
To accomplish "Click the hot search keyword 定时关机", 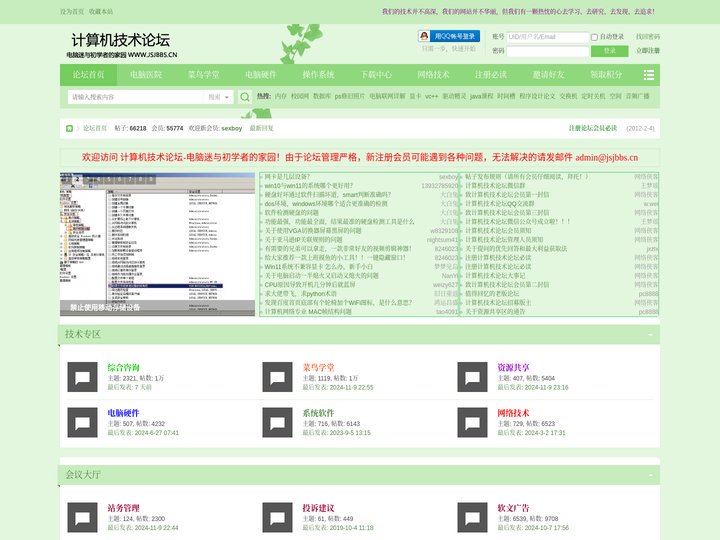I will click(593, 96).
